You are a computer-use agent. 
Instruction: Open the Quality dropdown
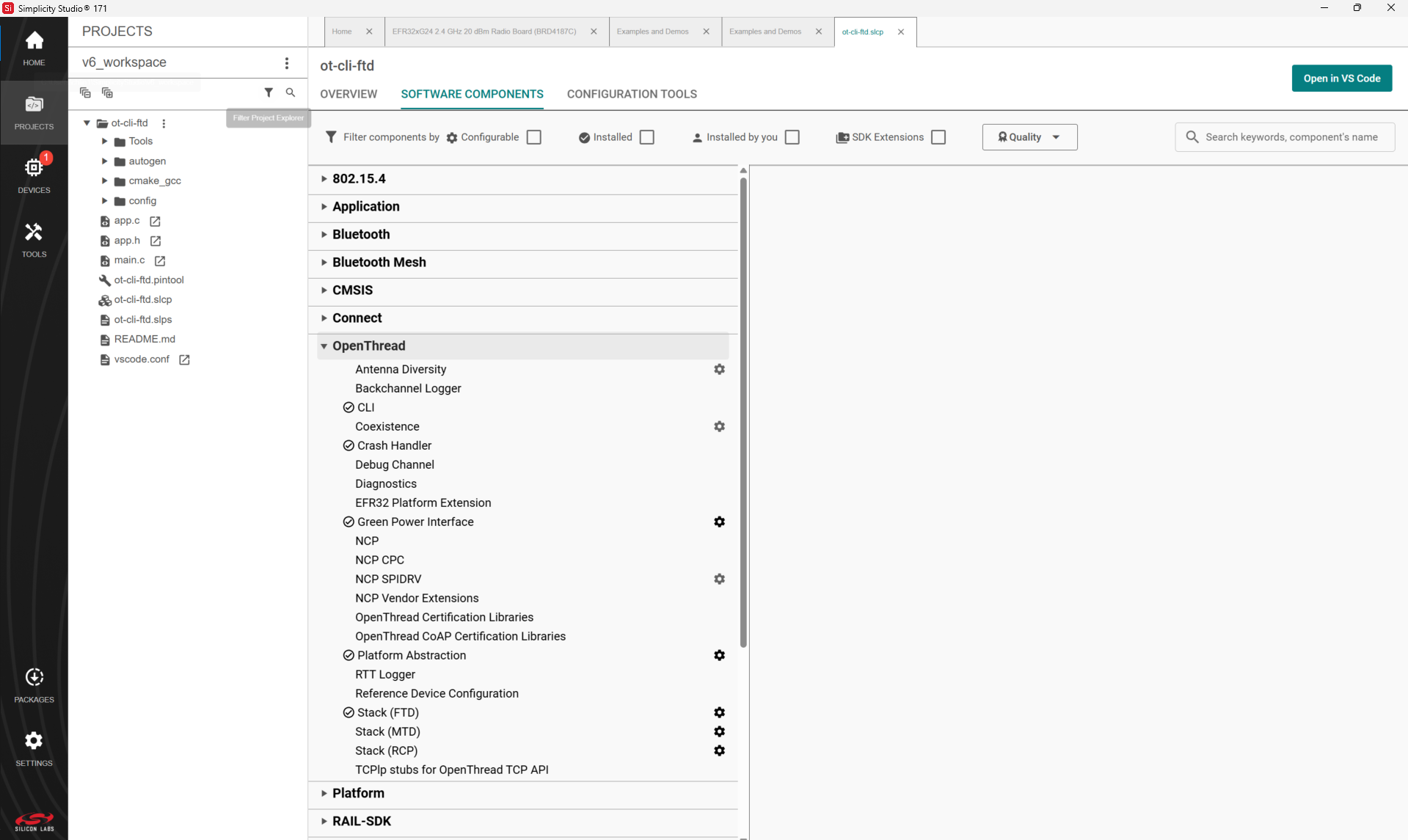[x=1029, y=136]
